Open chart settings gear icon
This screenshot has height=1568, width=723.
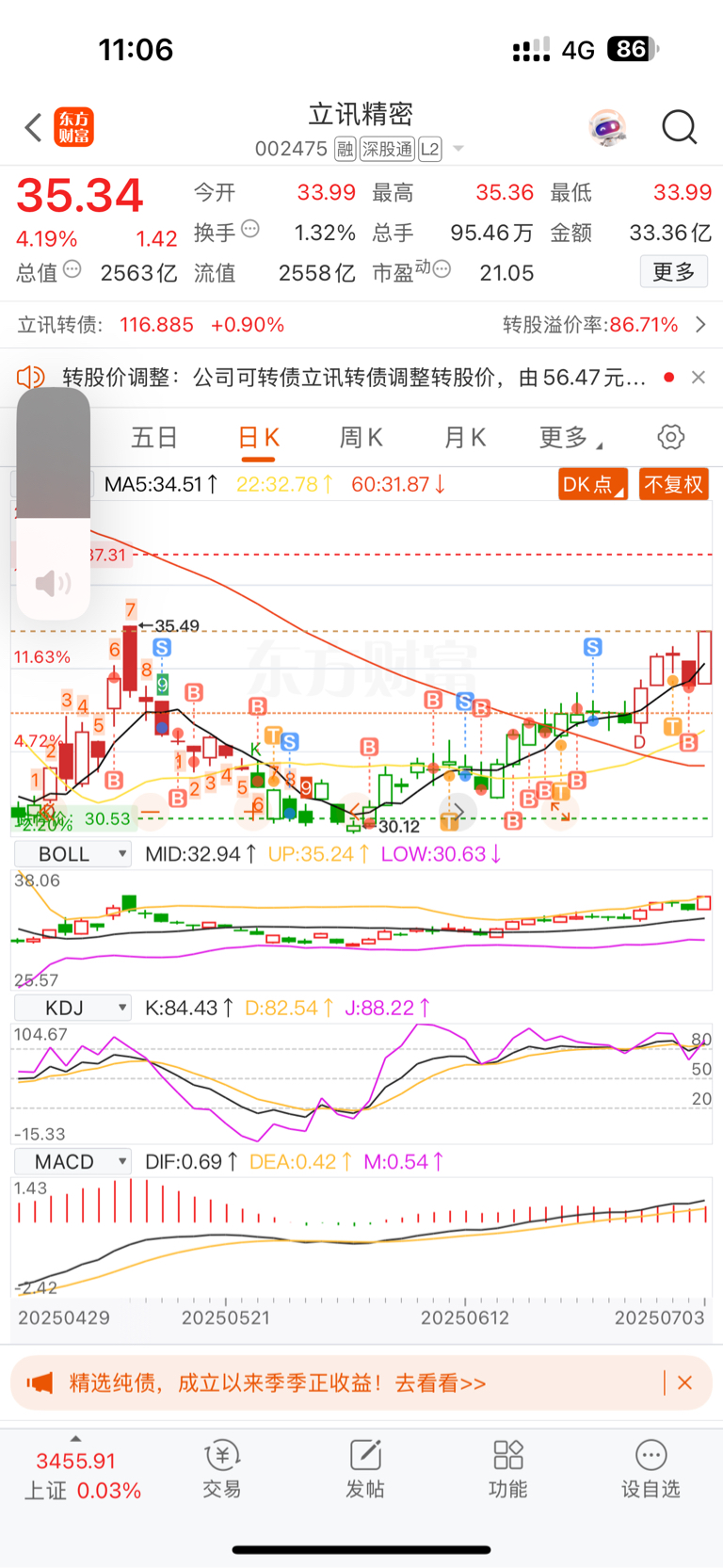670,437
